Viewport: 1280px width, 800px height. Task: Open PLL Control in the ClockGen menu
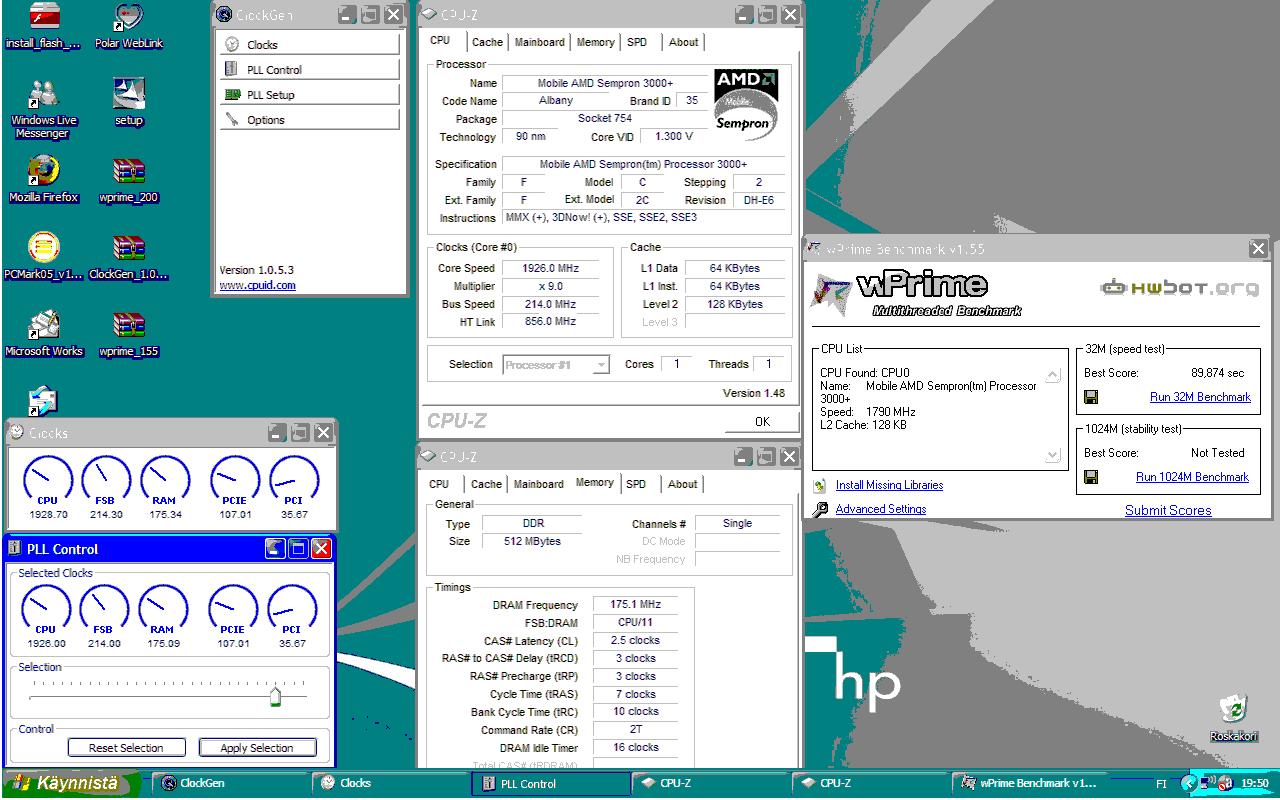(x=308, y=69)
